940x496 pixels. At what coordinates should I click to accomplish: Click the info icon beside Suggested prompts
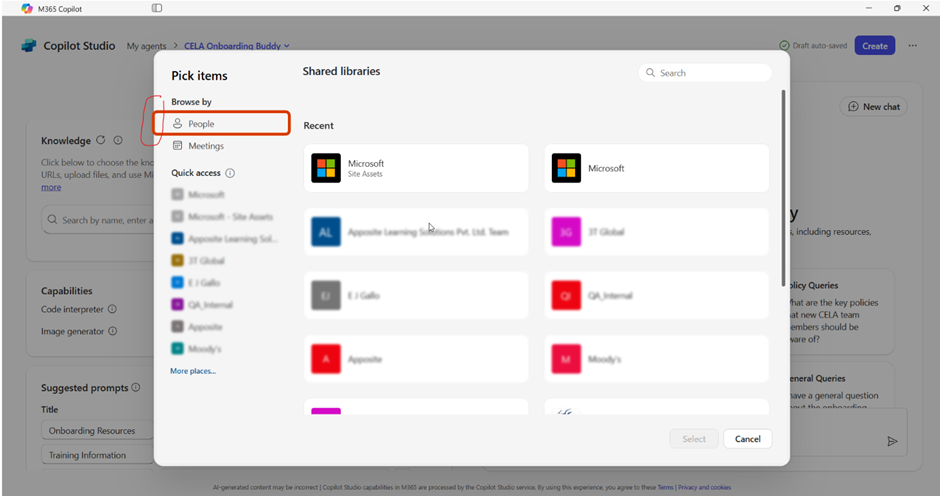point(136,387)
